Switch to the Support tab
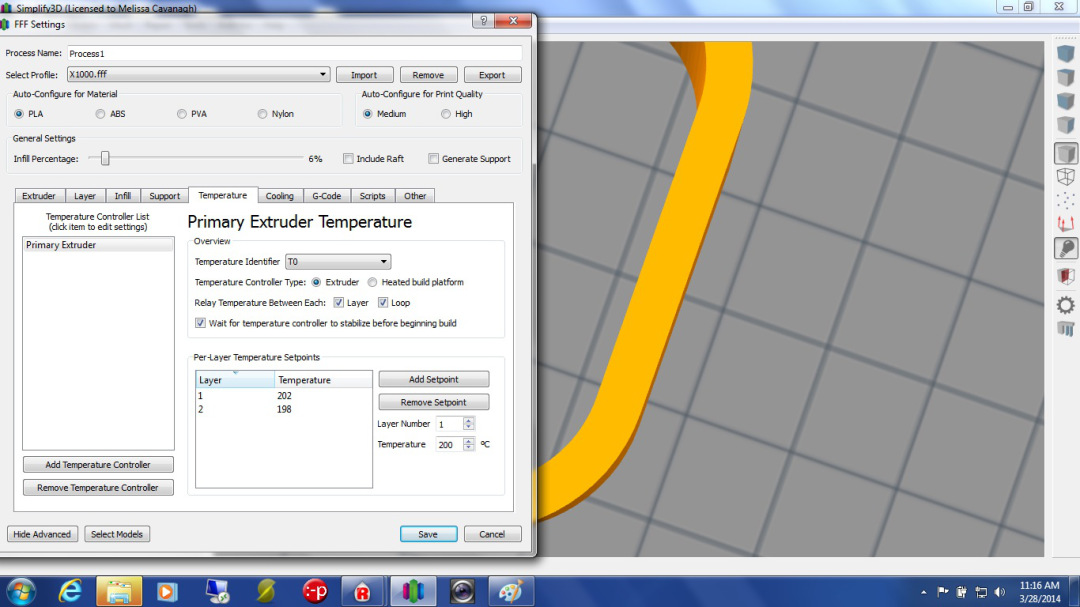Image resolution: width=1080 pixels, height=607 pixels. pyautogui.click(x=165, y=196)
